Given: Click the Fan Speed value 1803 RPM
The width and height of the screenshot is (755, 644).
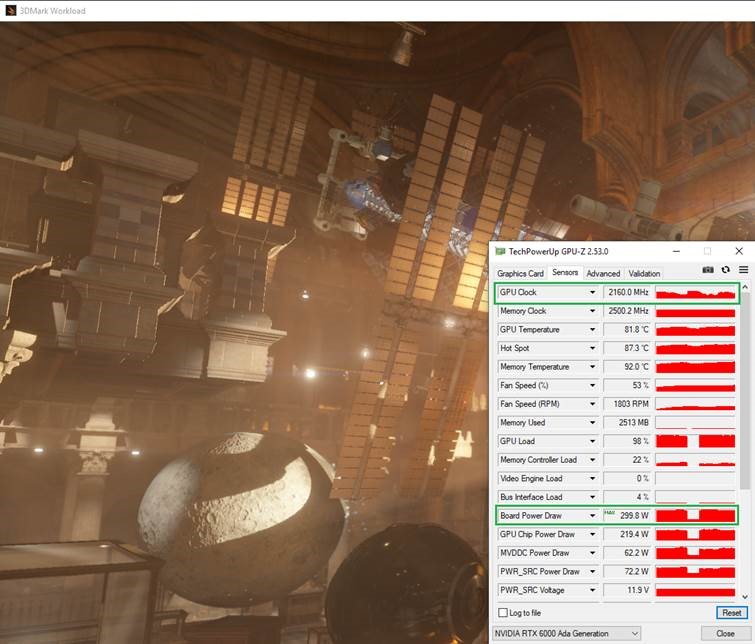Looking at the screenshot, I should click(626, 404).
